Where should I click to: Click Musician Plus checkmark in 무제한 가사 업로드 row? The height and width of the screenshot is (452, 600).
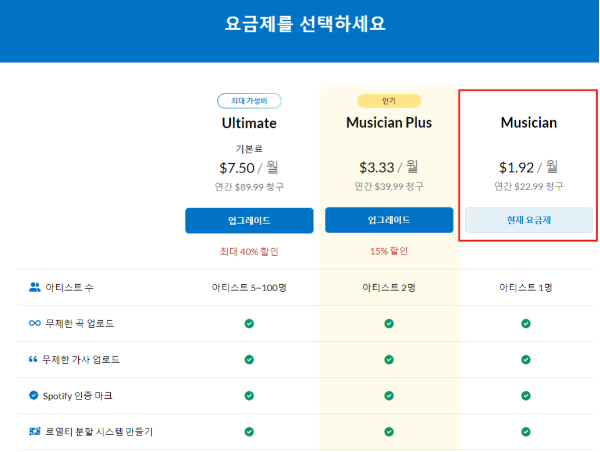[x=389, y=360]
